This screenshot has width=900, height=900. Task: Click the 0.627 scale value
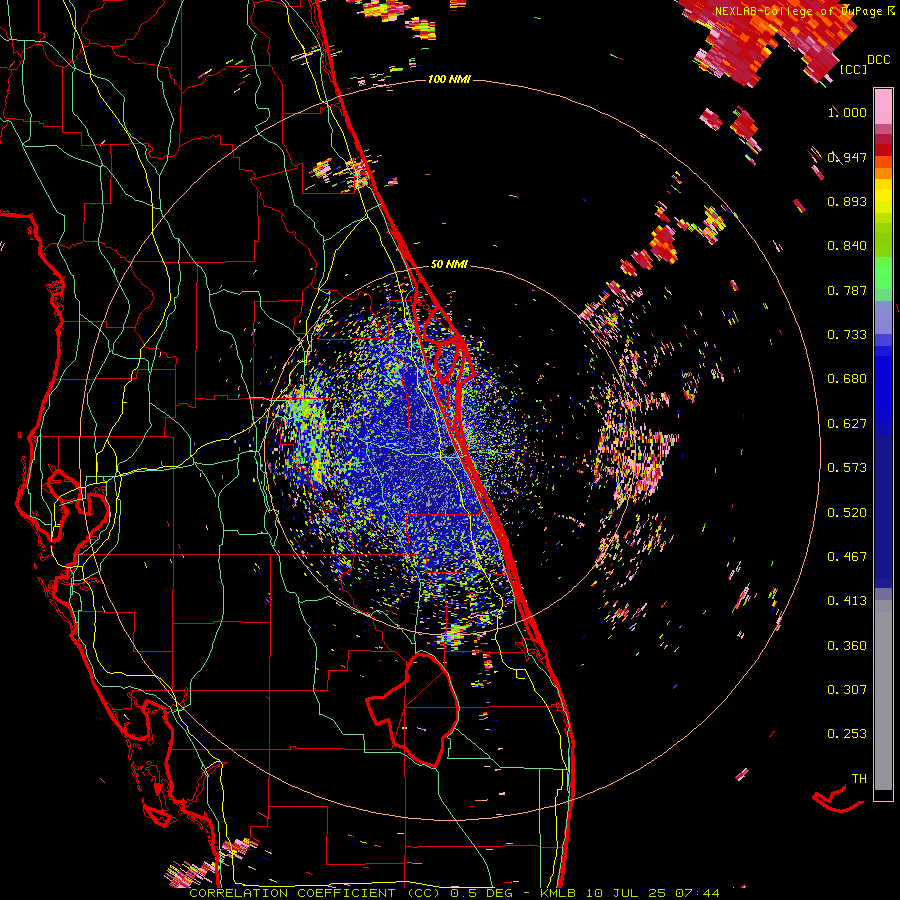[847, 424]
